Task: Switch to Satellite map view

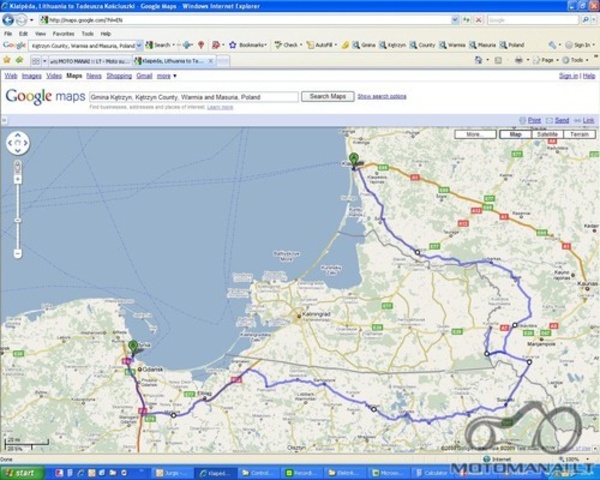Action: (547, 134)
